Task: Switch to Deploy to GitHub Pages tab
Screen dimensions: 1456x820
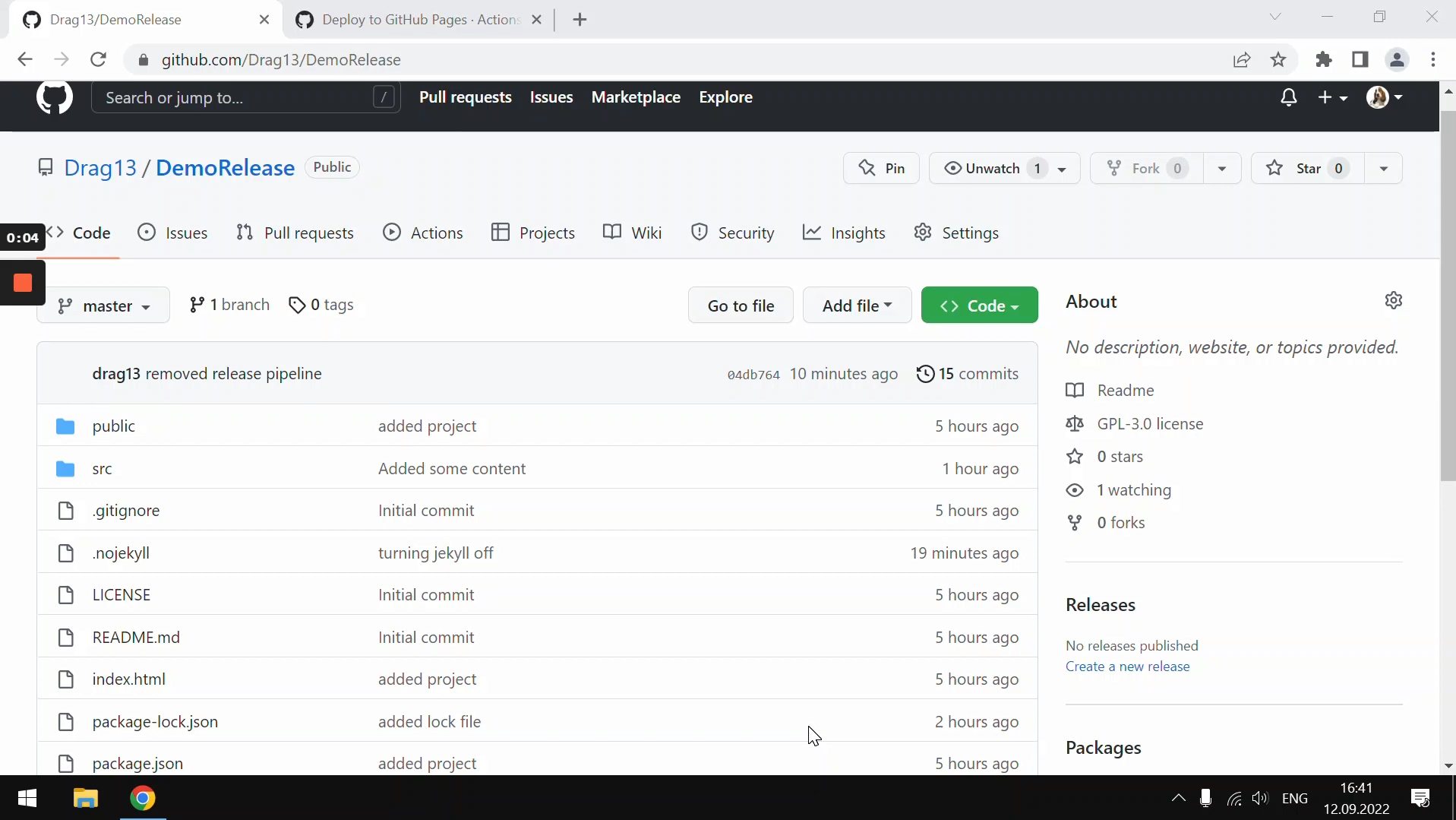Action: pyautogui.click(x=419, y=20)
